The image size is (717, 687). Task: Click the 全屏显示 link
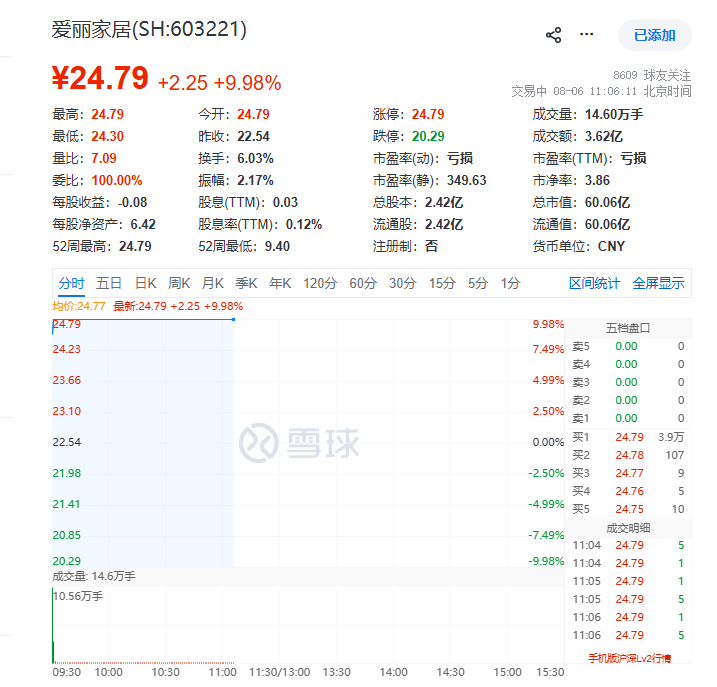coord(658,284)
